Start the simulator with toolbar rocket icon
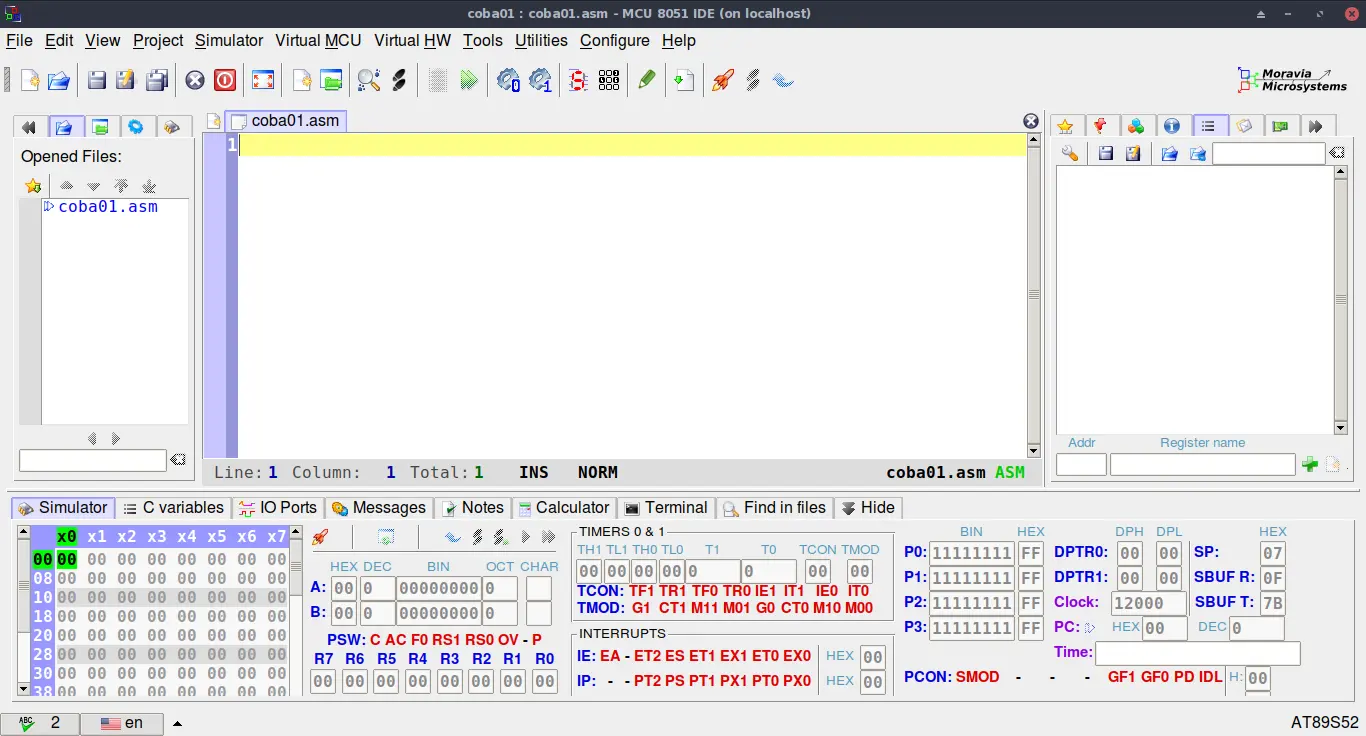The width and height of the screenshot is (1366, 736). point(722,81)
